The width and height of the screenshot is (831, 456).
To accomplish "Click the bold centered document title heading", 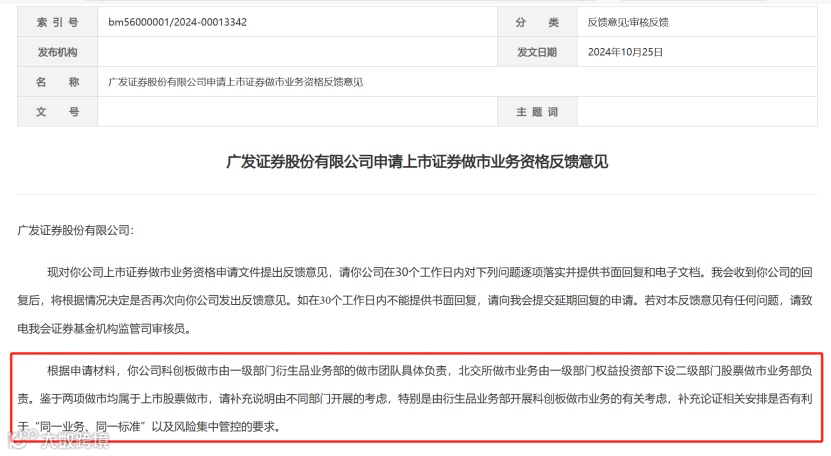I will (417, 161).
